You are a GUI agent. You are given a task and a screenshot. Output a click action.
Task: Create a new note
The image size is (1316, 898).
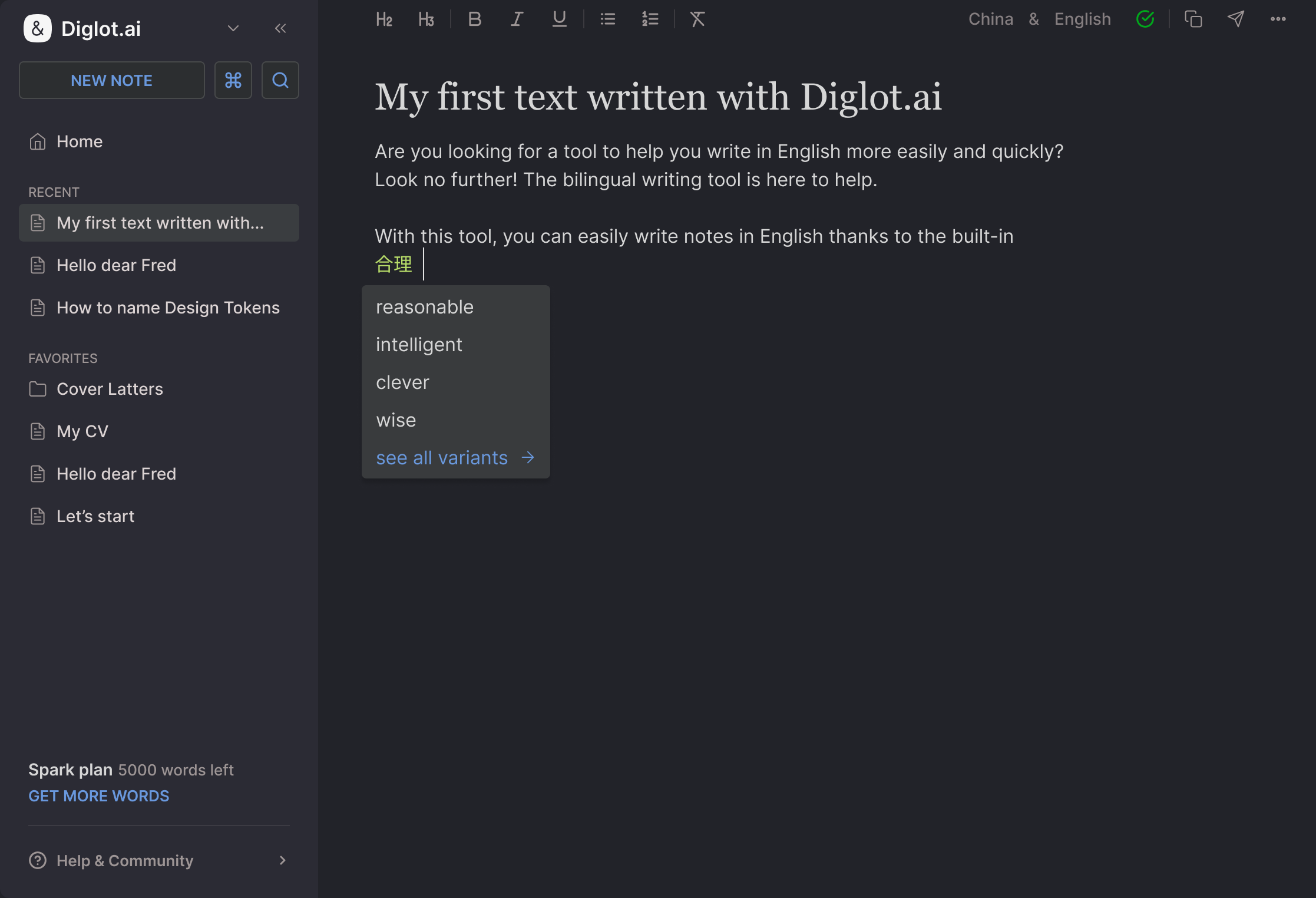pyautogui.click(x=111, y=80)
